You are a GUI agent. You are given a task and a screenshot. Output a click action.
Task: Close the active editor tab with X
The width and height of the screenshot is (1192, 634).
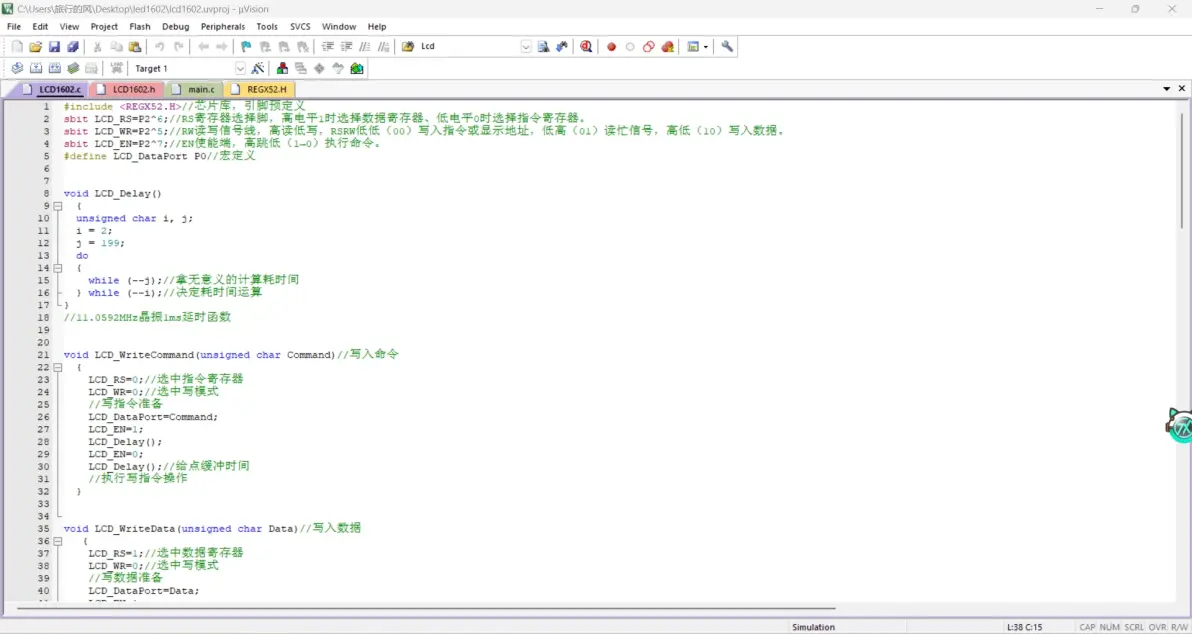1182,89
